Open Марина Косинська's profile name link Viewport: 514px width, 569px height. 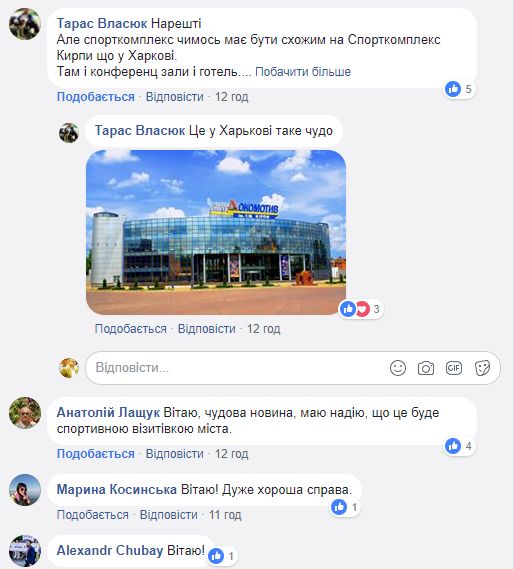[117, 490]
